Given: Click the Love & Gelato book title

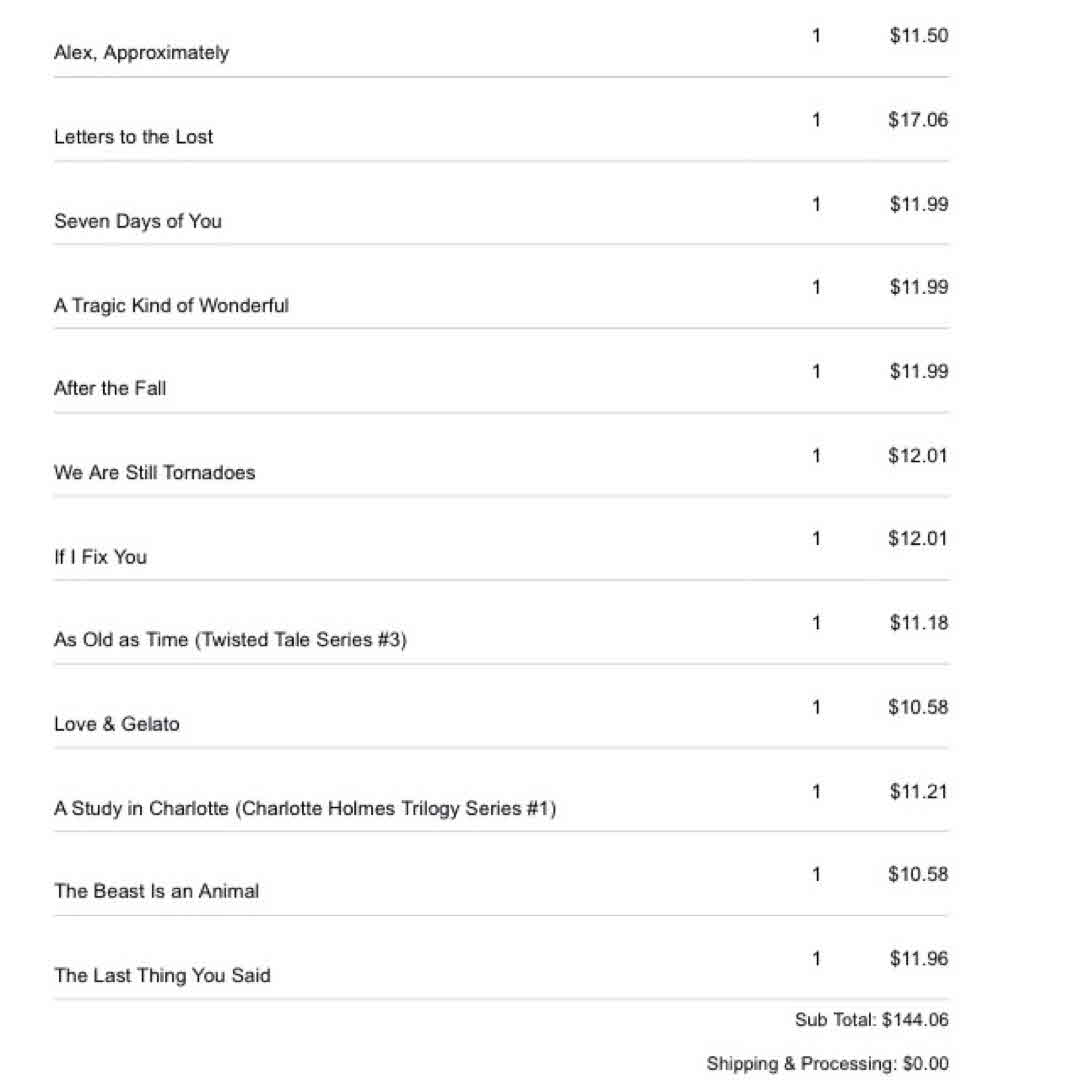Looking at the screenshot, I should pos(117,724).
